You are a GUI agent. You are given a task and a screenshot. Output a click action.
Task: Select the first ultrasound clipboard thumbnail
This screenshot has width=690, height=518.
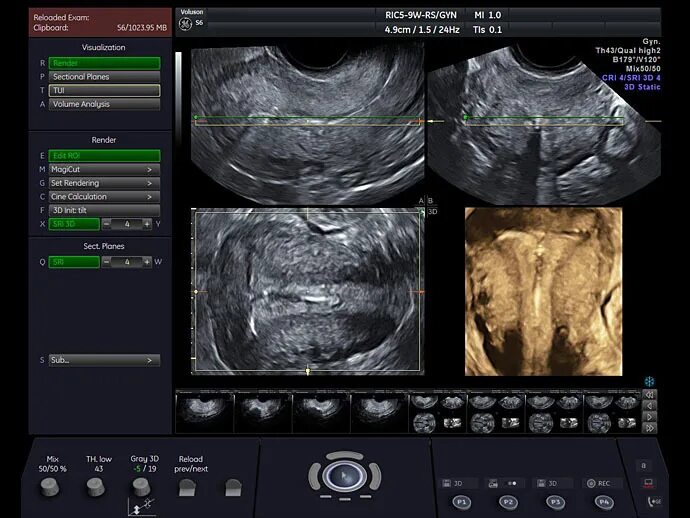pos(205,413)
